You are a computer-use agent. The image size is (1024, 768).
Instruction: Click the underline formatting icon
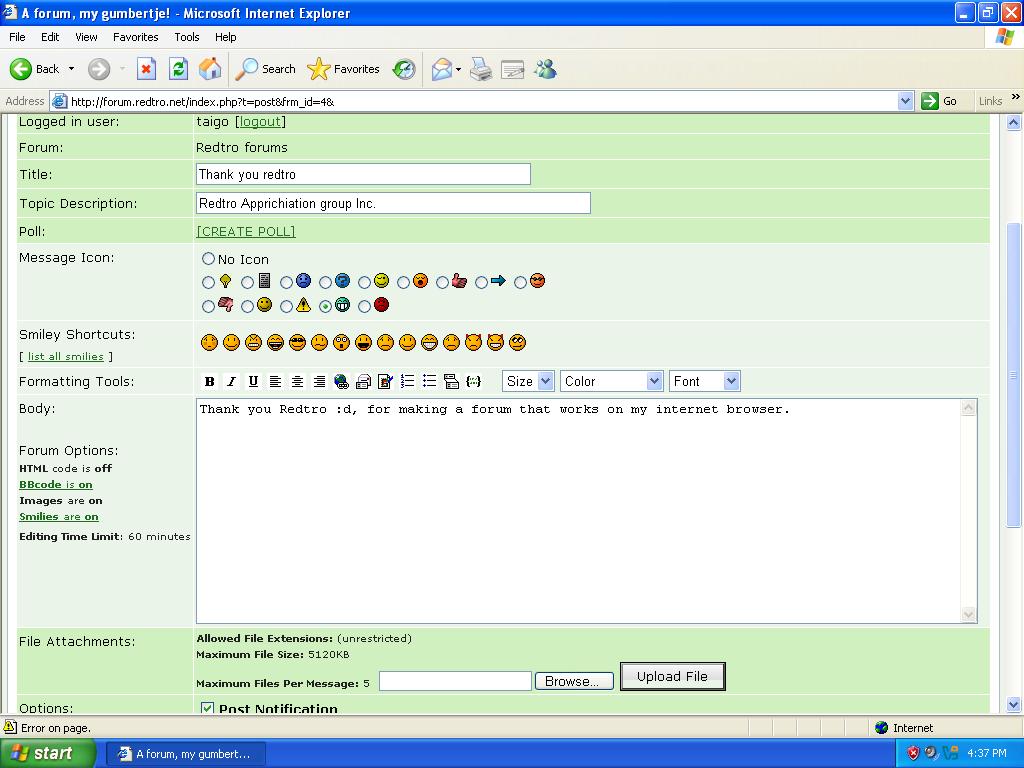[253, 381]
